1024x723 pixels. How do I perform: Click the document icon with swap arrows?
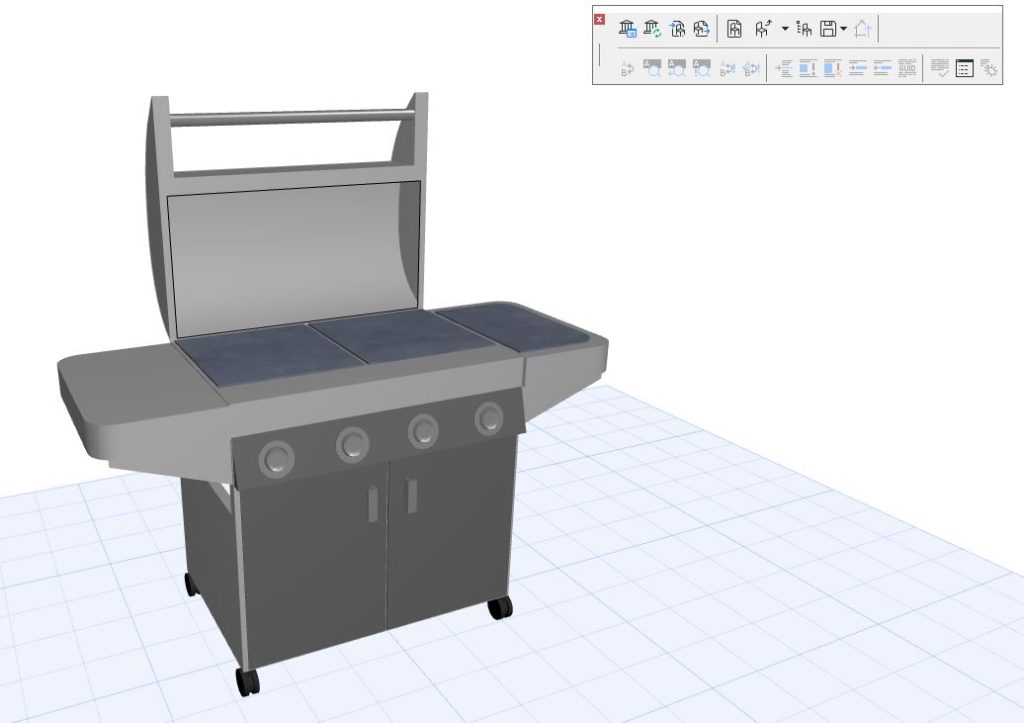tap(699, 28)
